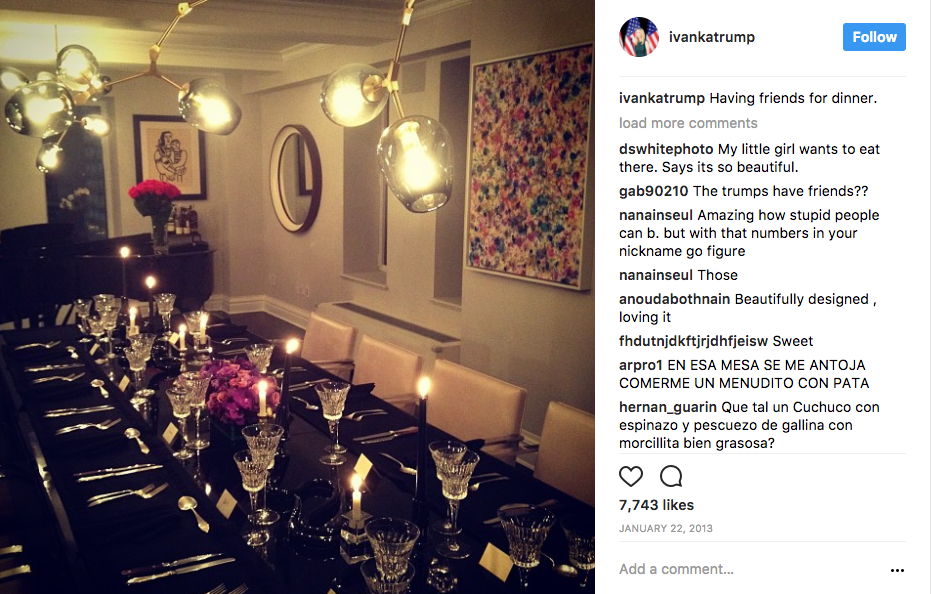Visit dswhitephoto commenter profile
The height and width of the screenshot is (594, 931).
click(x=666, y=149)
